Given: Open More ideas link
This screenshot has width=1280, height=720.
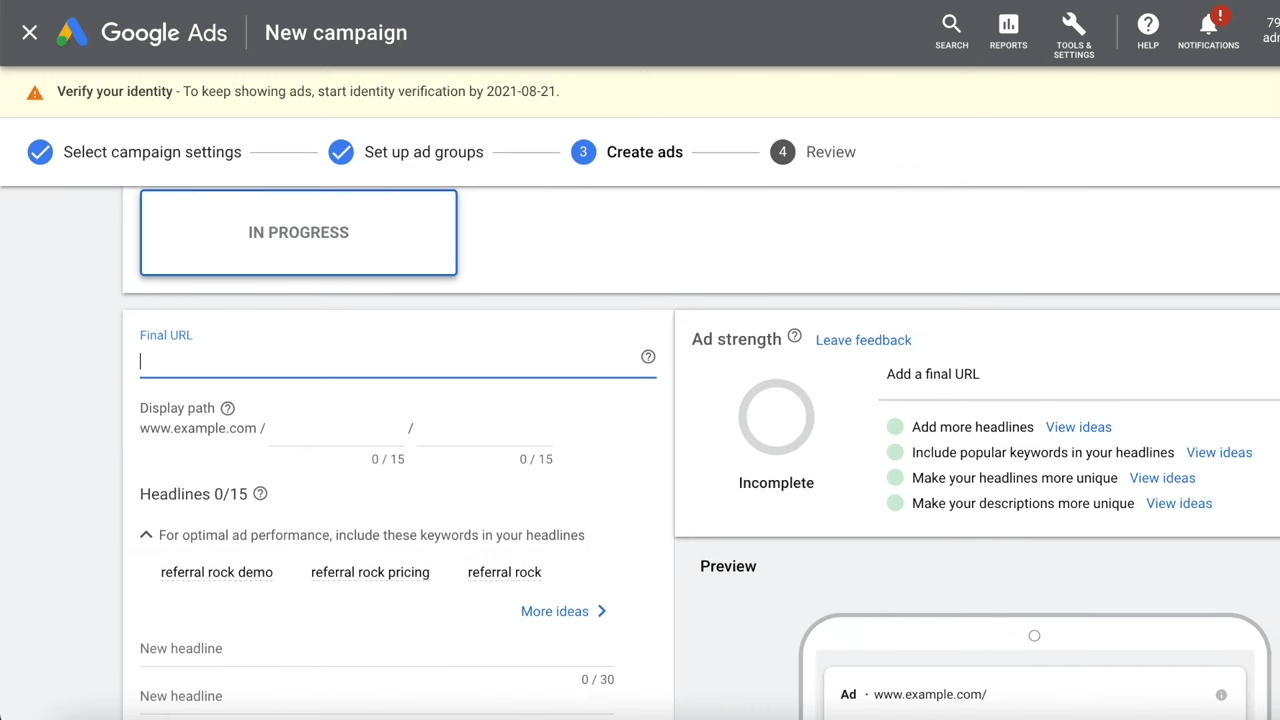Looking at the screenshot, I should (563, 611).
